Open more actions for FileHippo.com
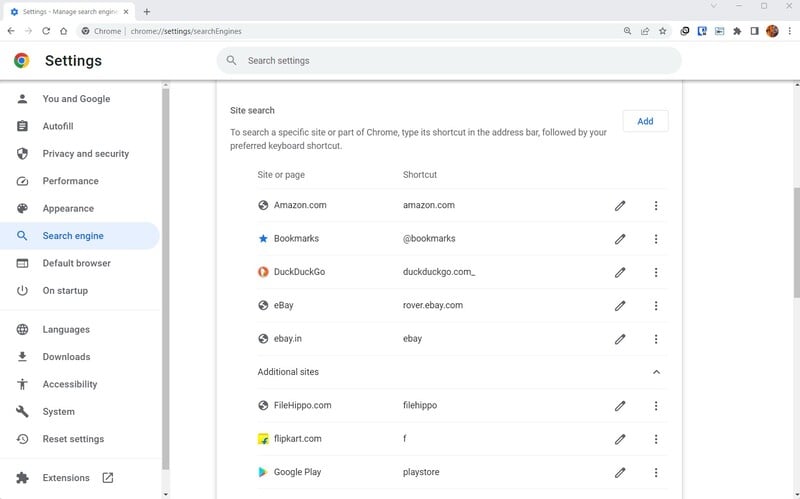This screenshot has width=800, height=499. tap(656, 406)
